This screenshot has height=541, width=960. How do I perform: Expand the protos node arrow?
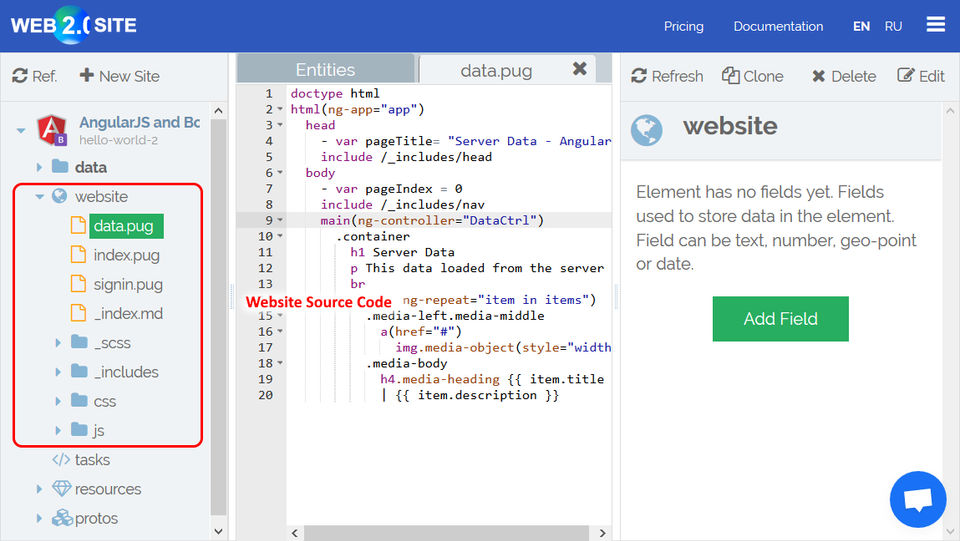point(39,518)
